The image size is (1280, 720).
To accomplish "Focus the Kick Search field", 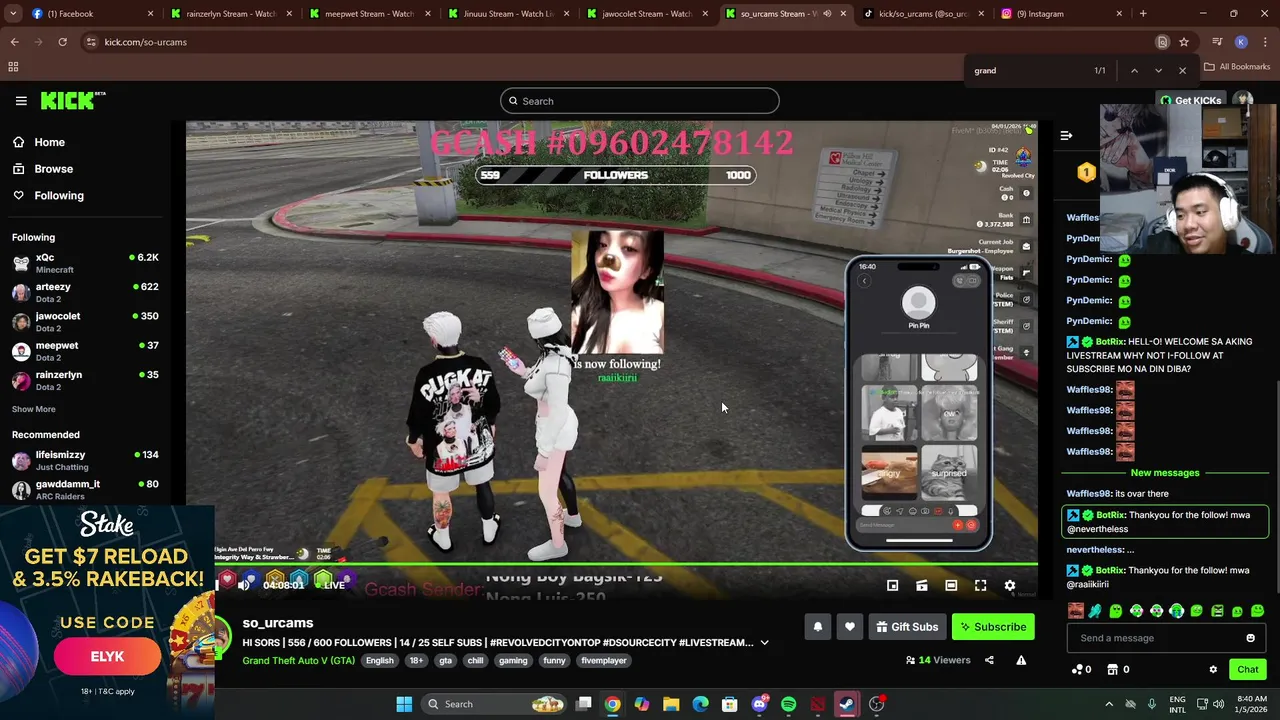I will pyautogui.click(x=639, y=101).
